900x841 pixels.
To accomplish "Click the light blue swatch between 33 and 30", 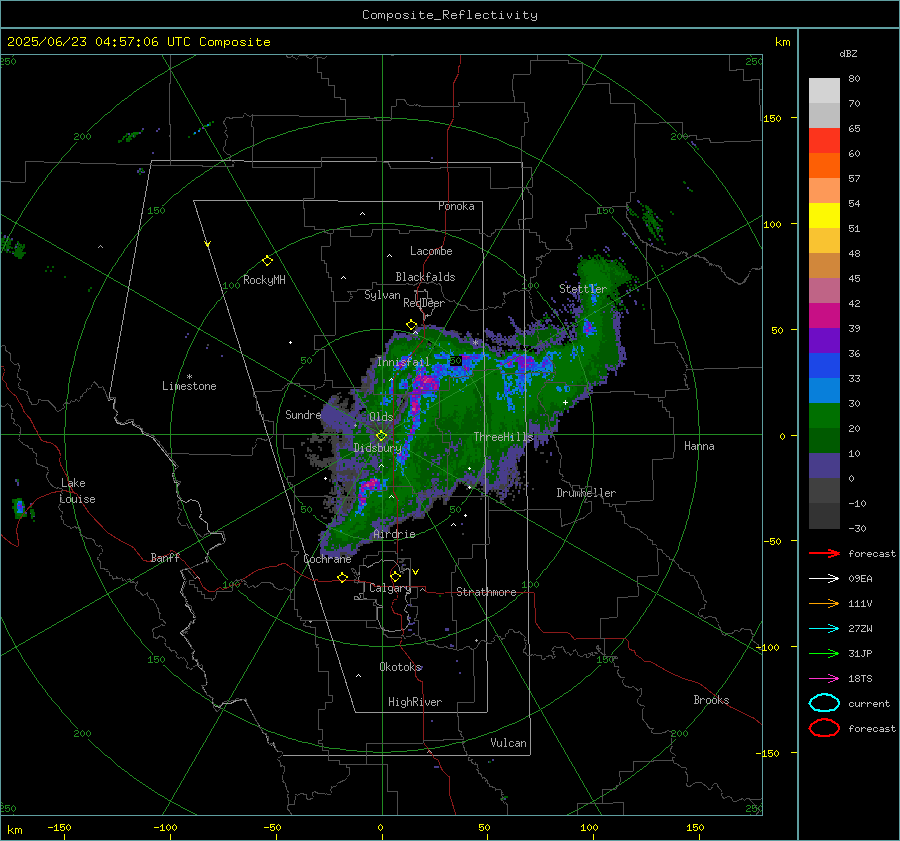I will (824, 390).
